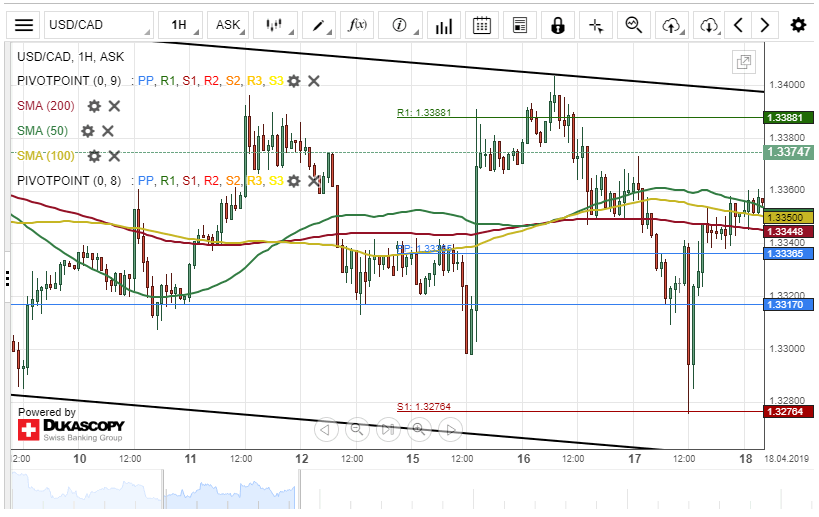Remove the SMA (100) indicator
The image size is (819, 517).
click(114, 156)
